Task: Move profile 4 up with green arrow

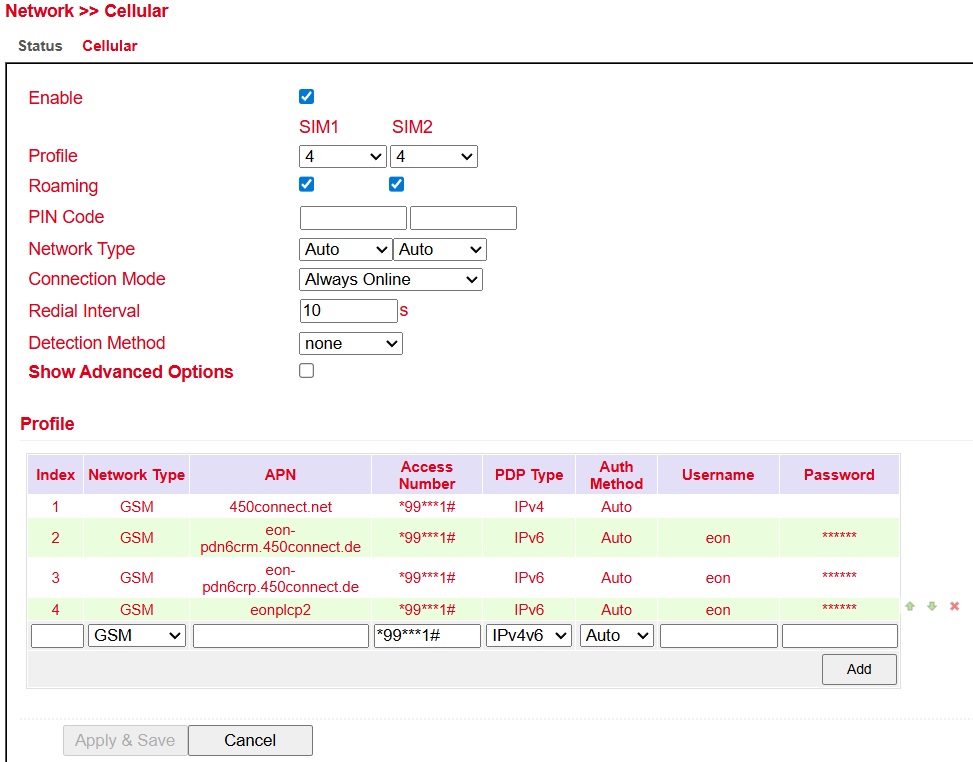Action: tap(910, 607)
